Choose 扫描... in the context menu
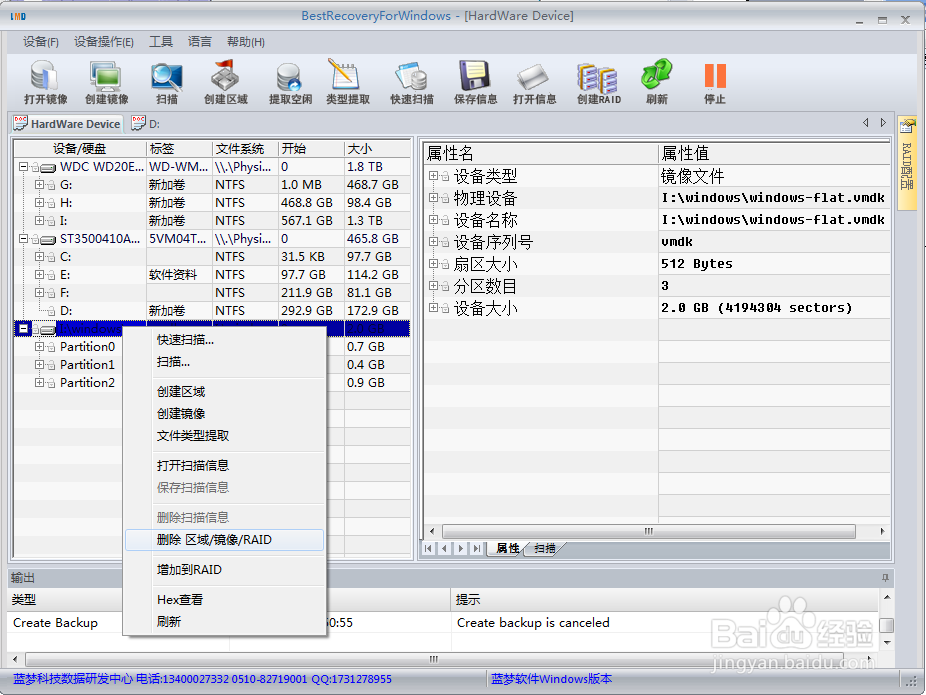This screenshot has width=926, height=695. point(224,361)
